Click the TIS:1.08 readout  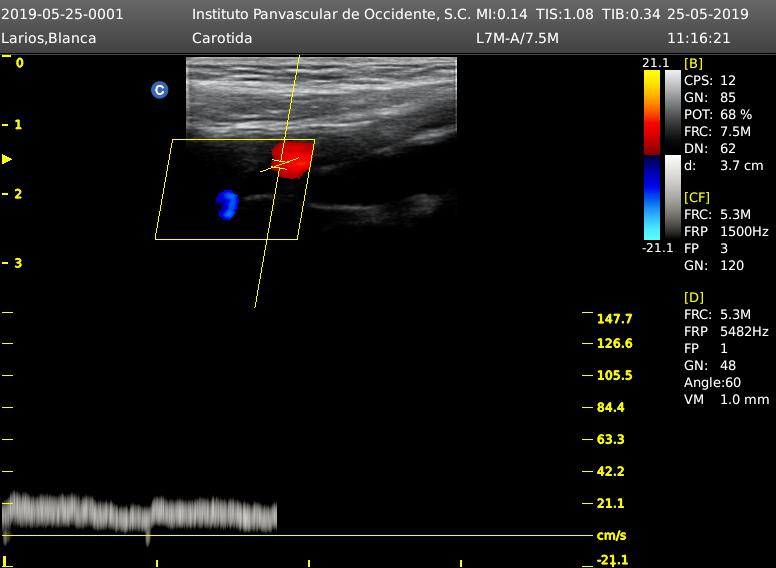click(565, 14)
